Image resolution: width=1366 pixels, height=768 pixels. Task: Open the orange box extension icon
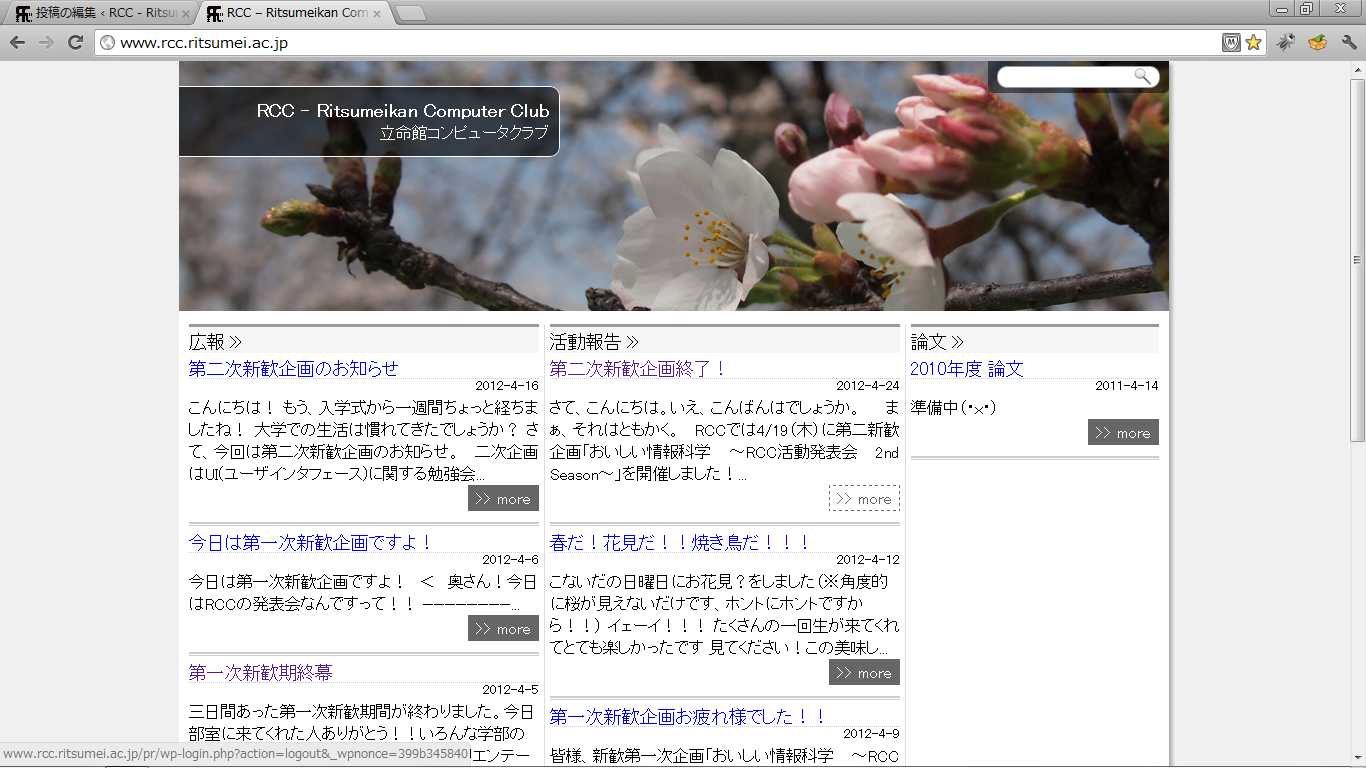coord(1317,42)
